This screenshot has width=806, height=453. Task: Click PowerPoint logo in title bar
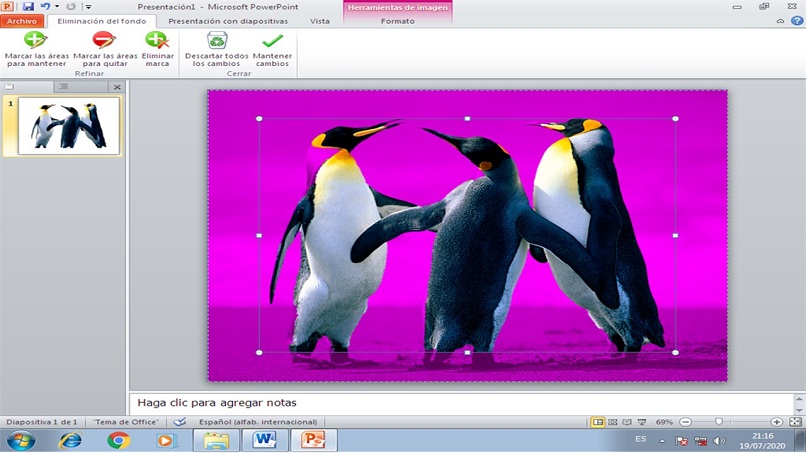8,7
